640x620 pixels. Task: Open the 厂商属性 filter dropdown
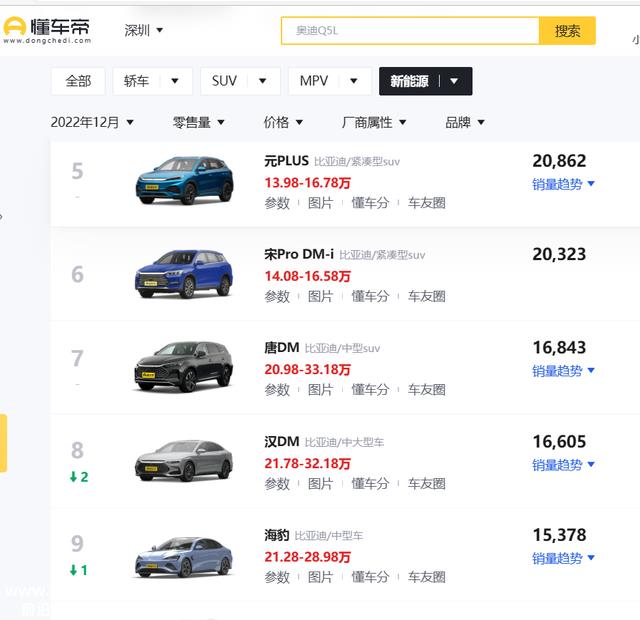coord(374,122)
